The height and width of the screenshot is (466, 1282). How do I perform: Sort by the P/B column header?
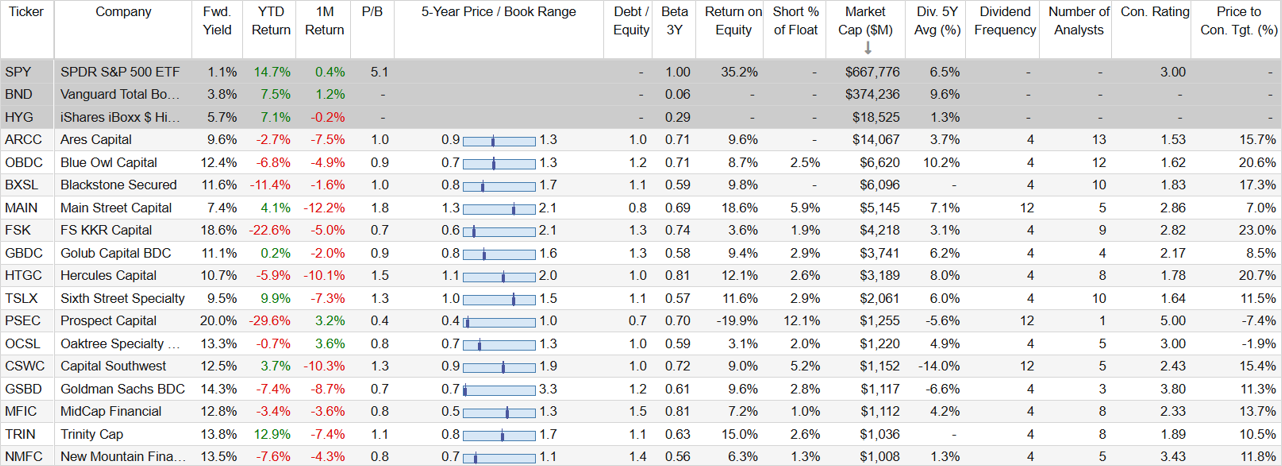[x=373, y=12]
